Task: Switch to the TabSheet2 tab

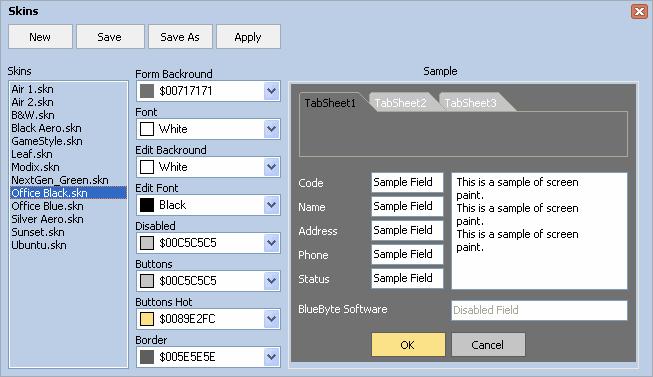Action: [400, 102]
